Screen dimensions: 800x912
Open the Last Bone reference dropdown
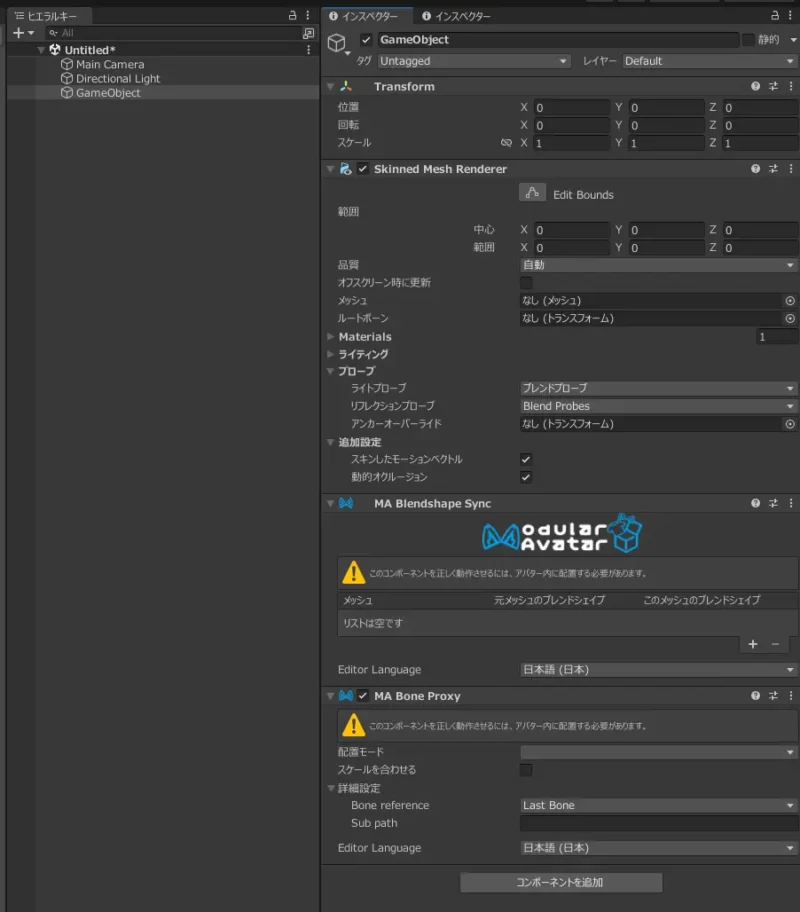(x=659, y=806)
